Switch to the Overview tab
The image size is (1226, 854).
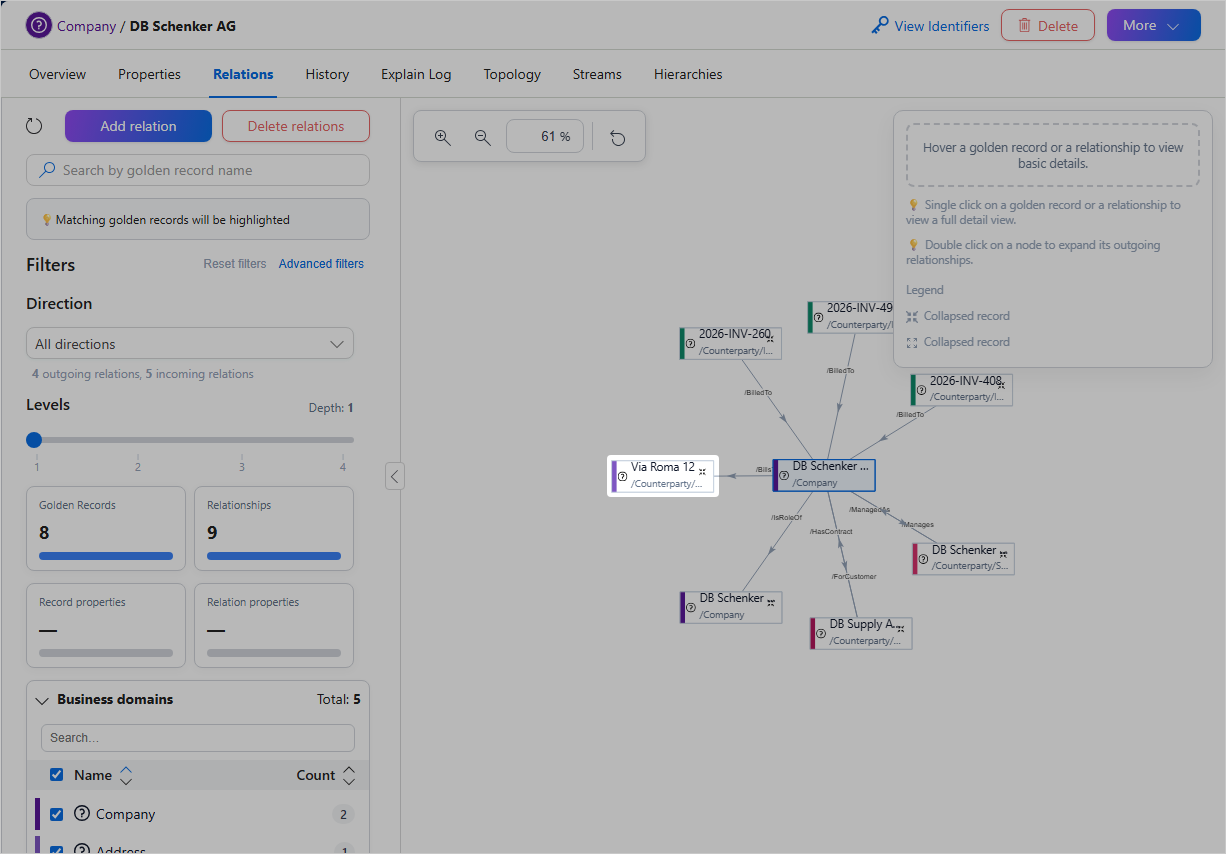pos(57,74)
